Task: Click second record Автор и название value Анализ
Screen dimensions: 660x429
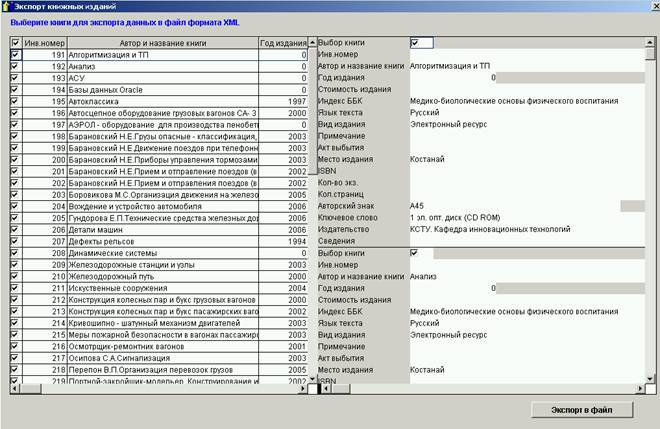Action: pyautogui.click(x=423, y=277)
